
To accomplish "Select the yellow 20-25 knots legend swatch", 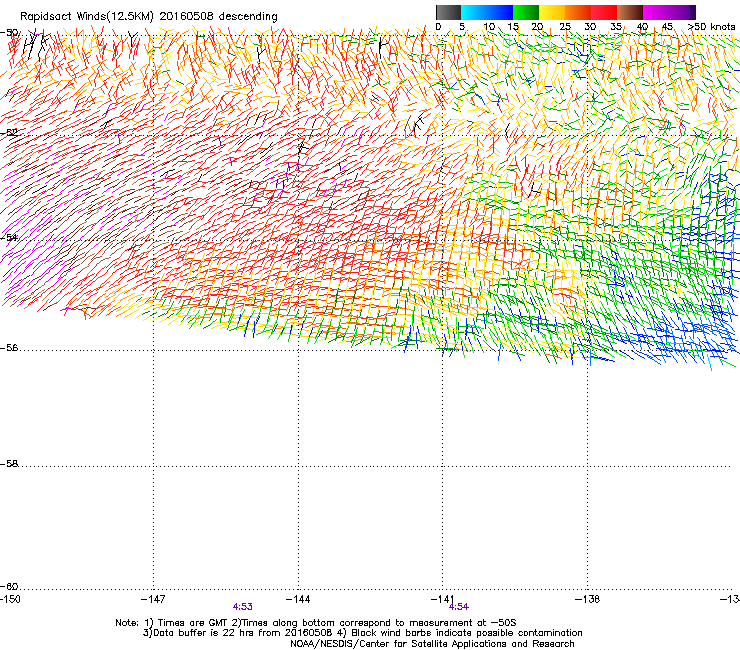I will (x=552, y=12).
